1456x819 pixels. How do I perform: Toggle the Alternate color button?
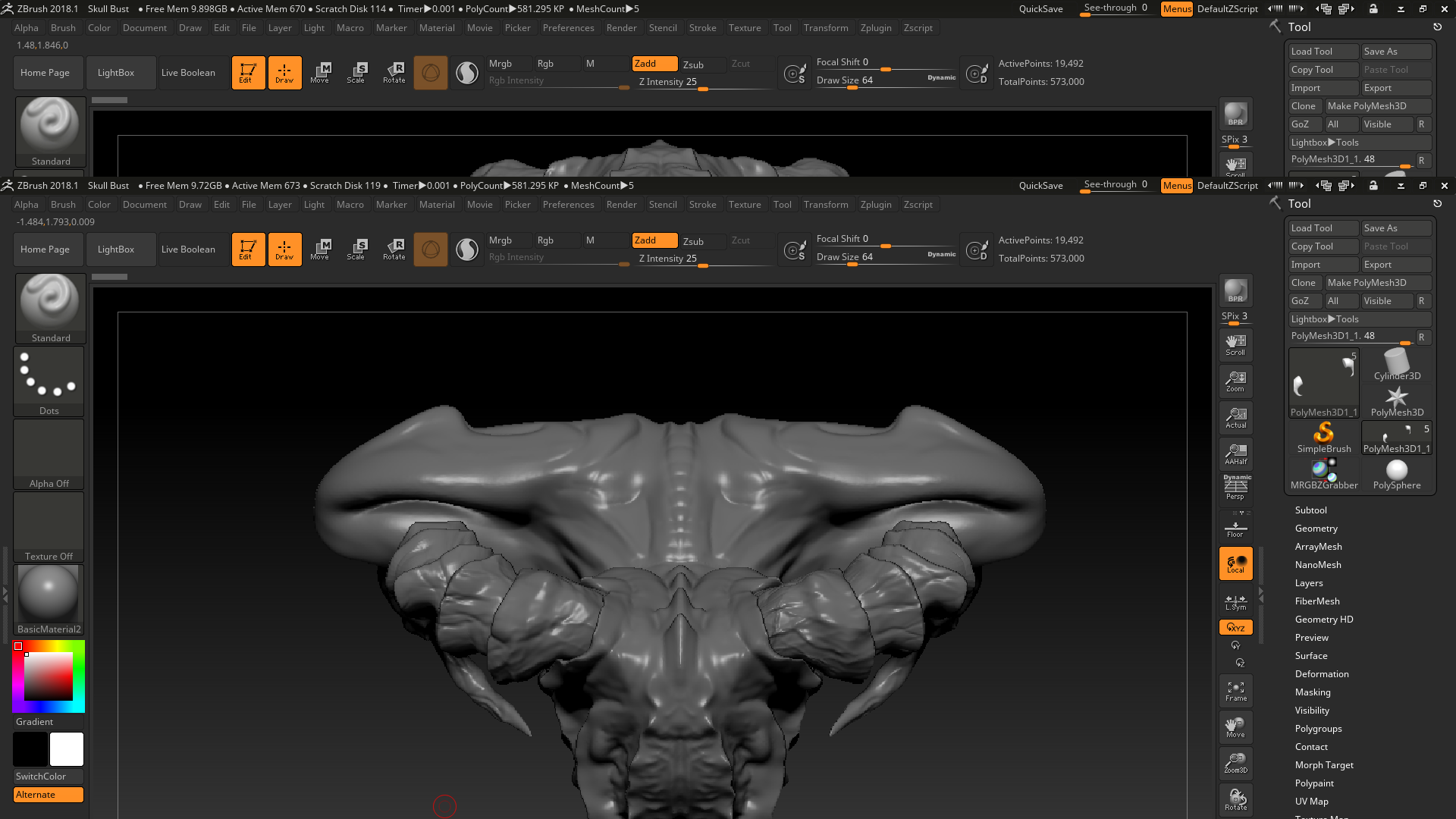(x=49, y=795)
